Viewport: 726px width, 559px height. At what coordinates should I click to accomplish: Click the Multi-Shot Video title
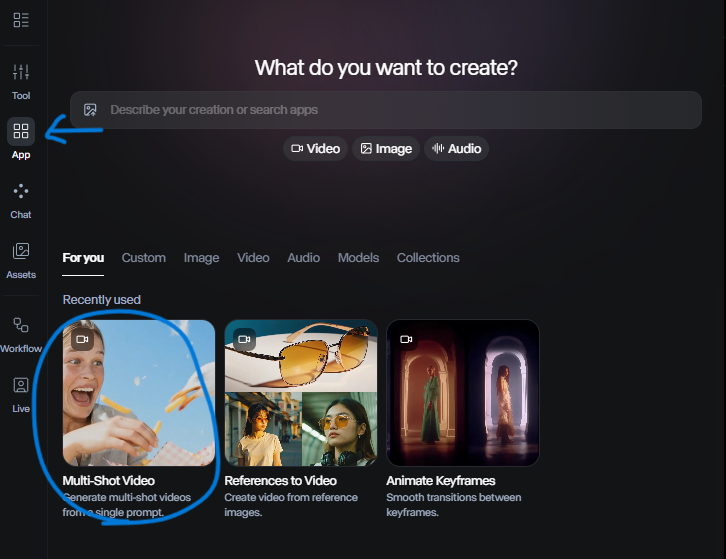[x=109, y=481]
